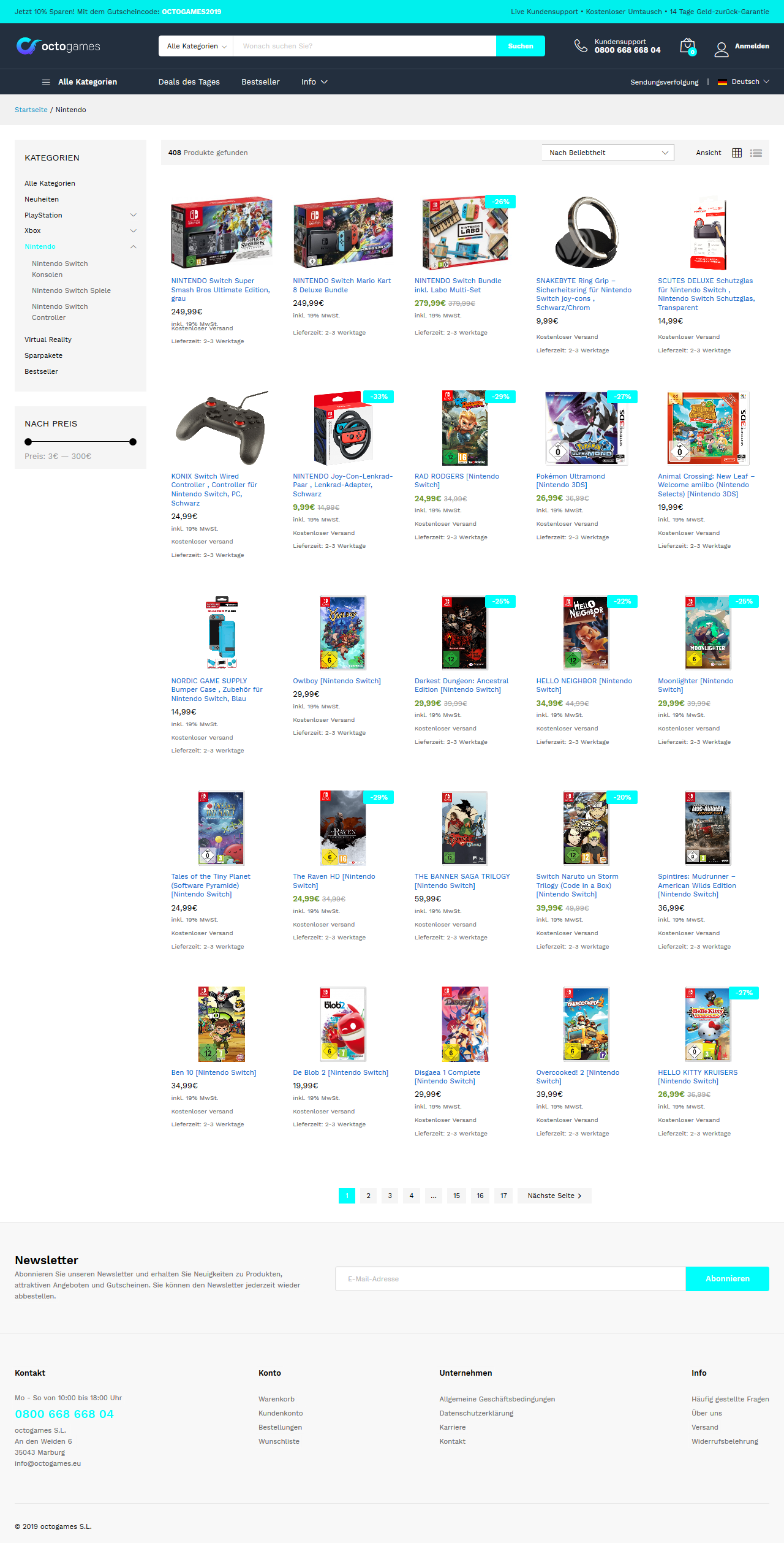
Task: Open the shopping cart icon
Action: pos(688,47)
